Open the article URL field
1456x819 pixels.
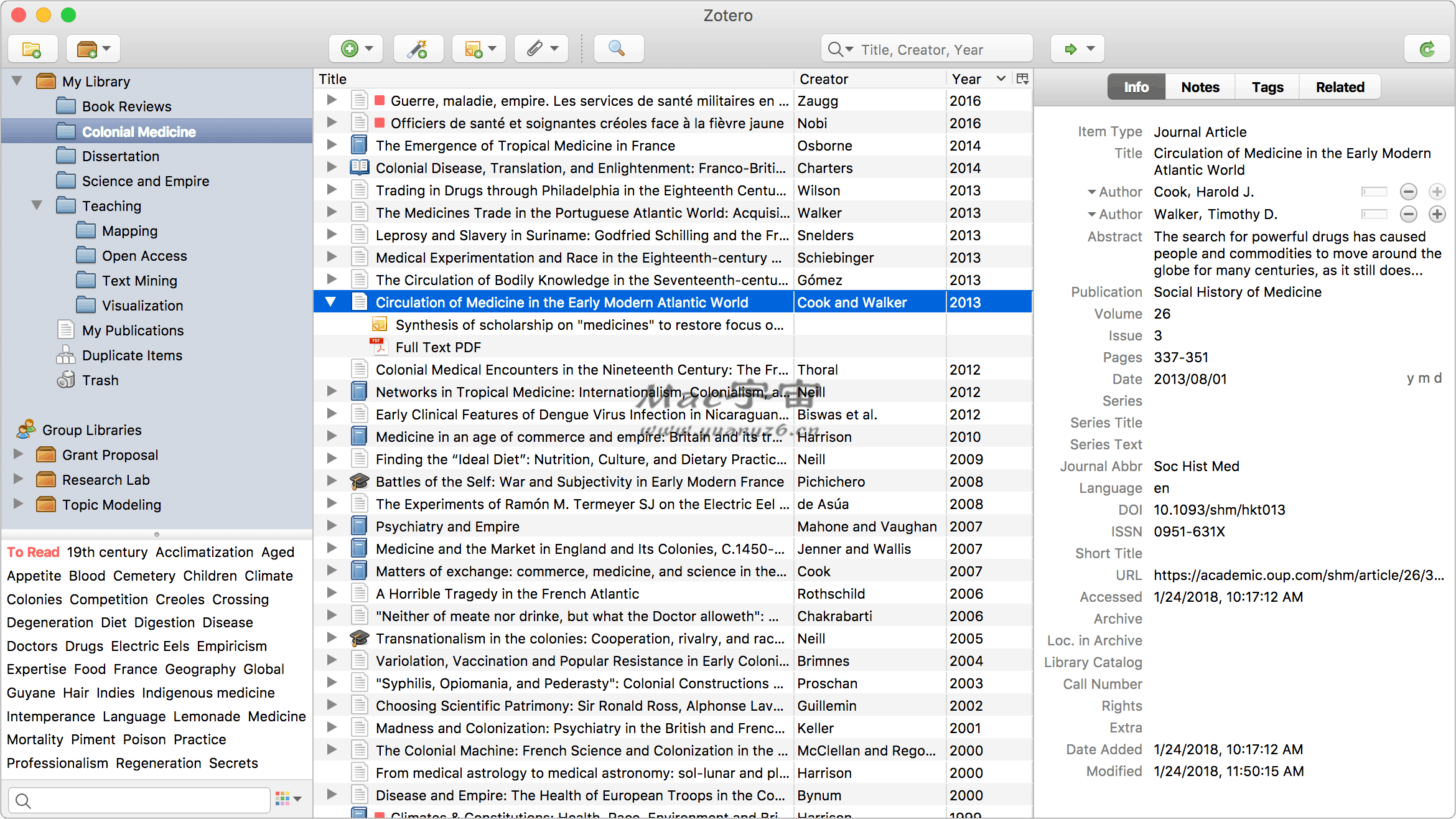tap(1298, 575)
